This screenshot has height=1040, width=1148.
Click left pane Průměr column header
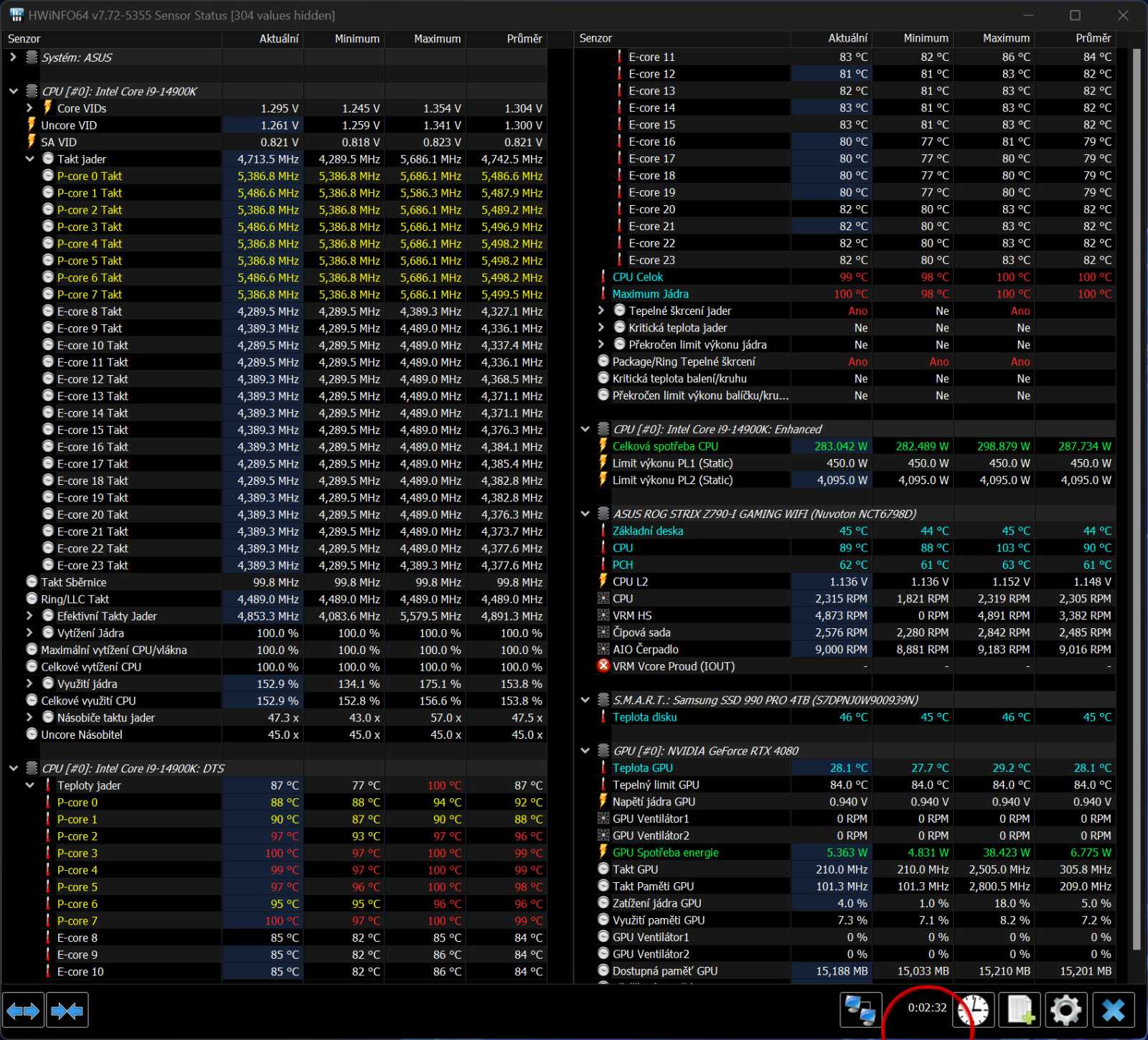[x=506, y=39]
